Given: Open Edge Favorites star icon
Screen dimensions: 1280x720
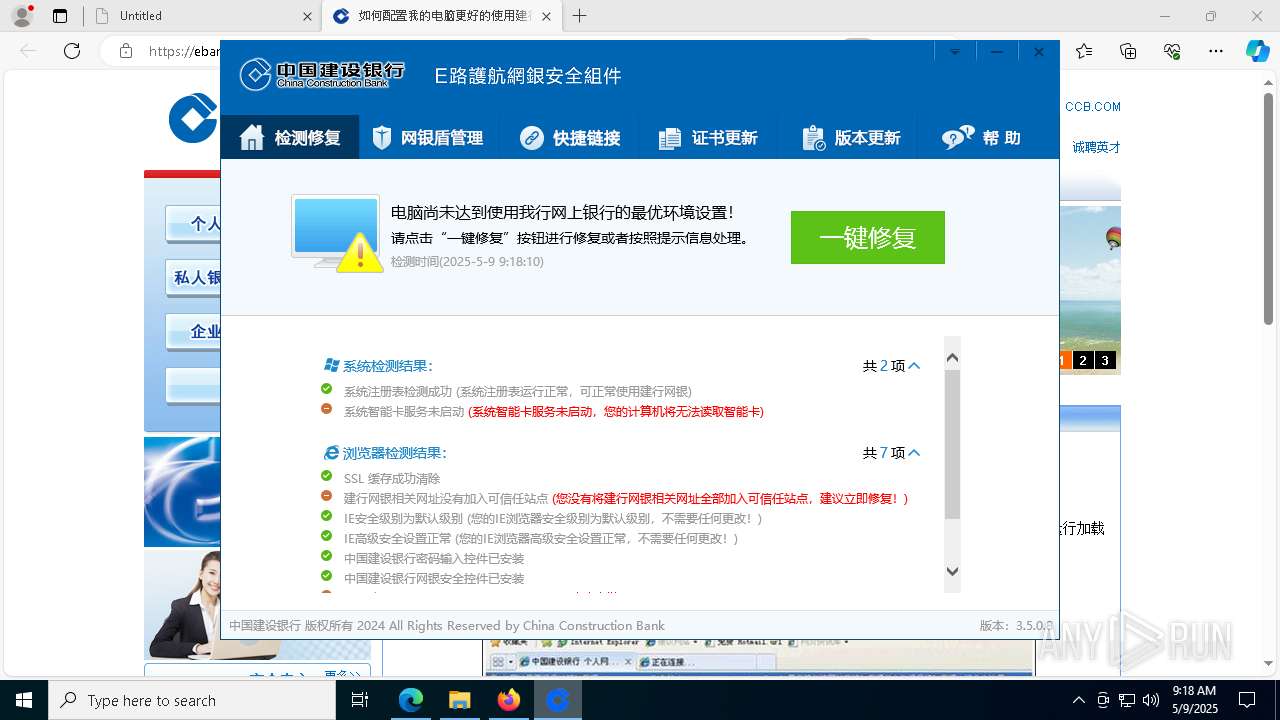Looking at the screenshot, I should [1084, 51].
